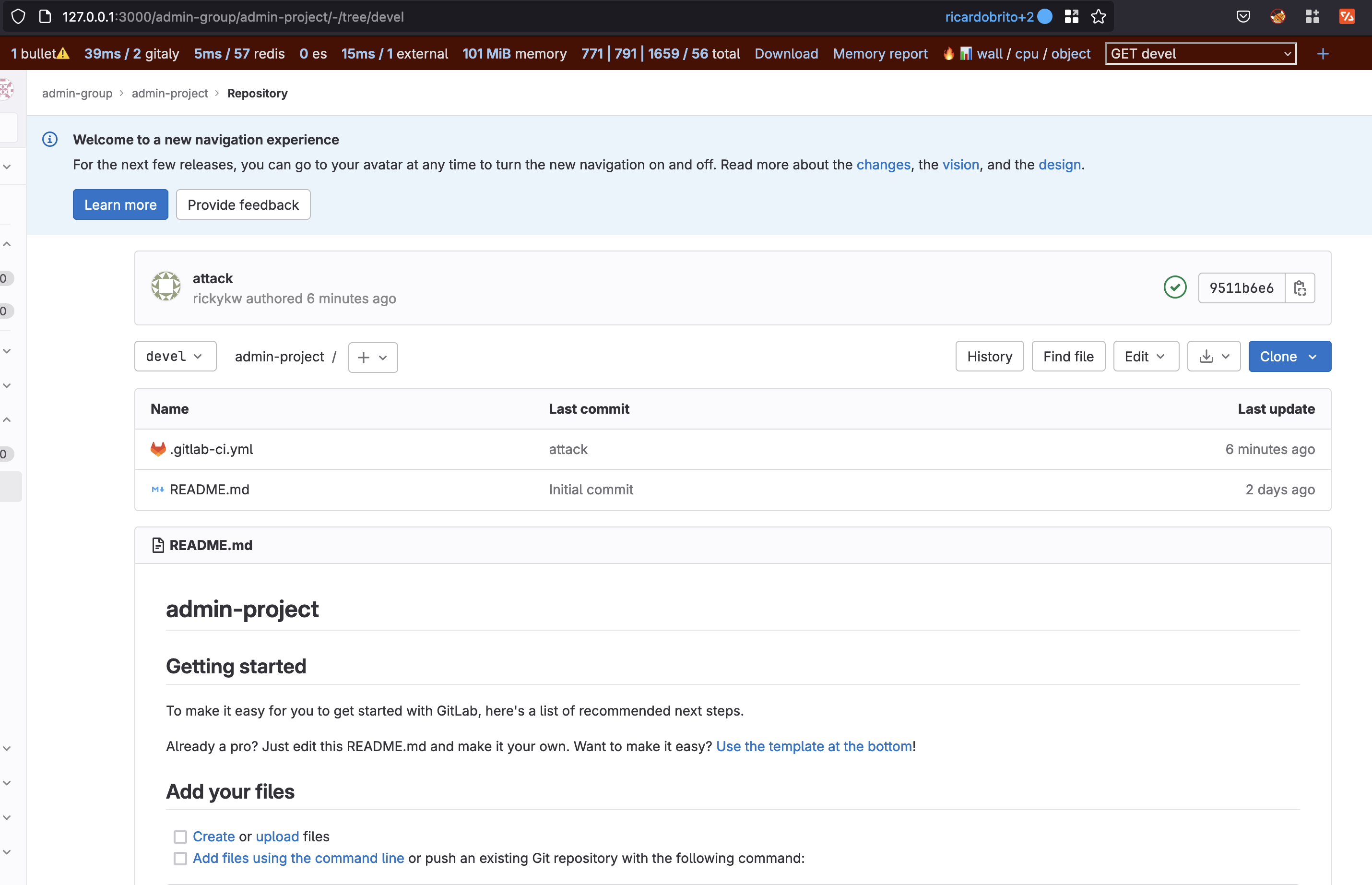
Task: Check the 'Create or upload files' checkbox
Action: point(180,837)
